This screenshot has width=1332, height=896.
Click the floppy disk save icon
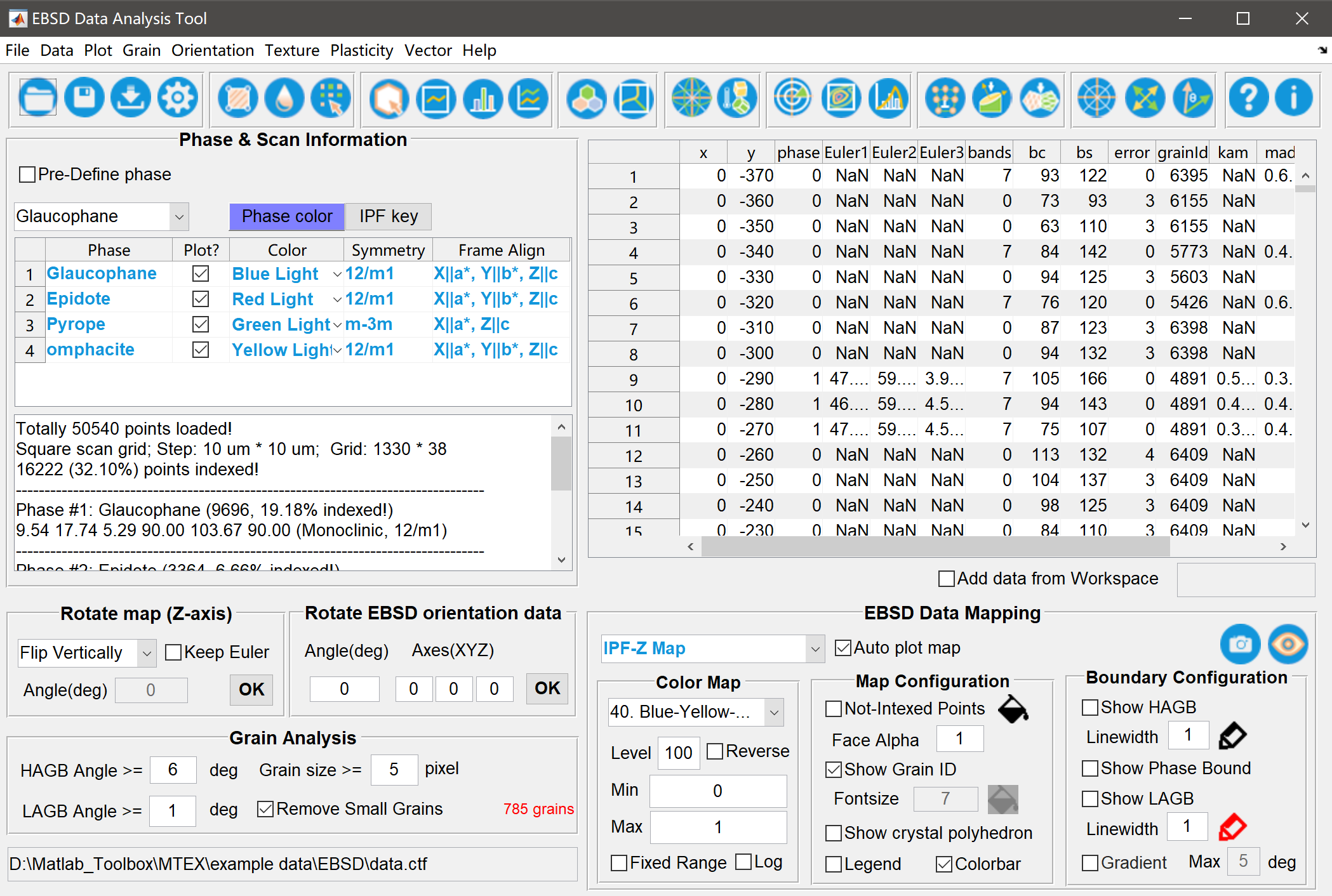(x=84, y=98)
